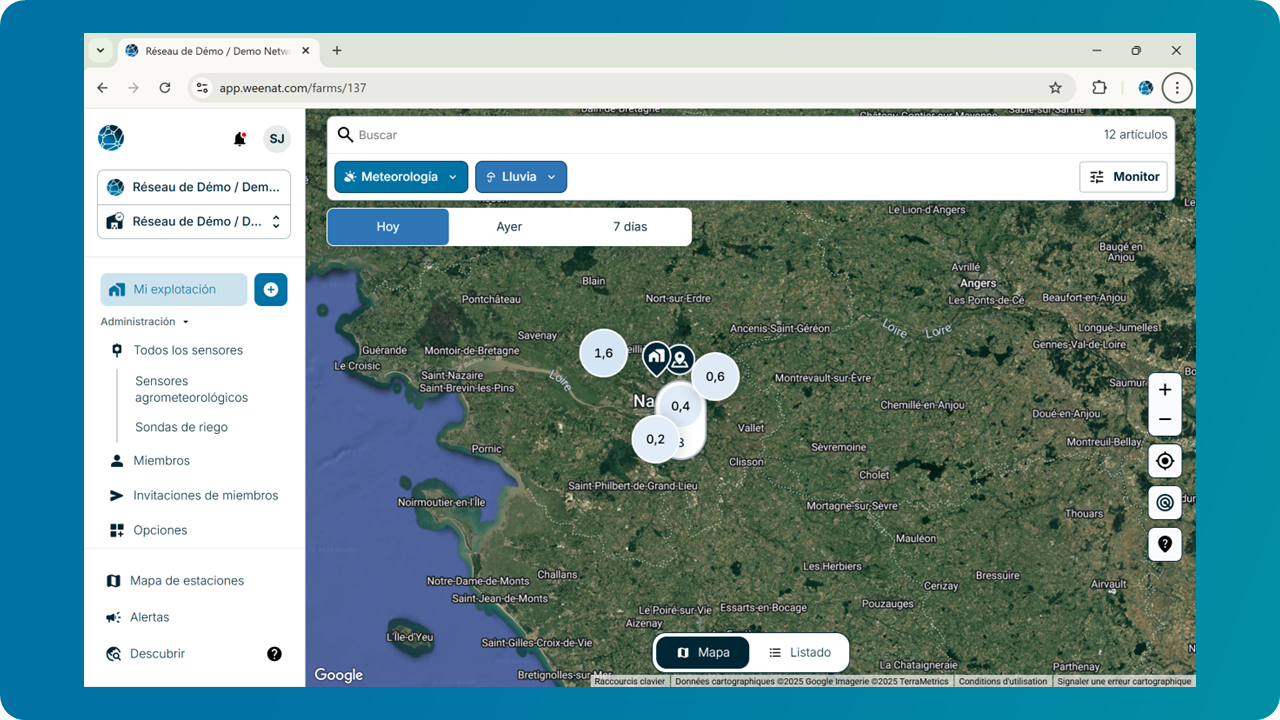1280x720 pixels.
Task: View site information icon in address bar
Action: coord(203,88)
